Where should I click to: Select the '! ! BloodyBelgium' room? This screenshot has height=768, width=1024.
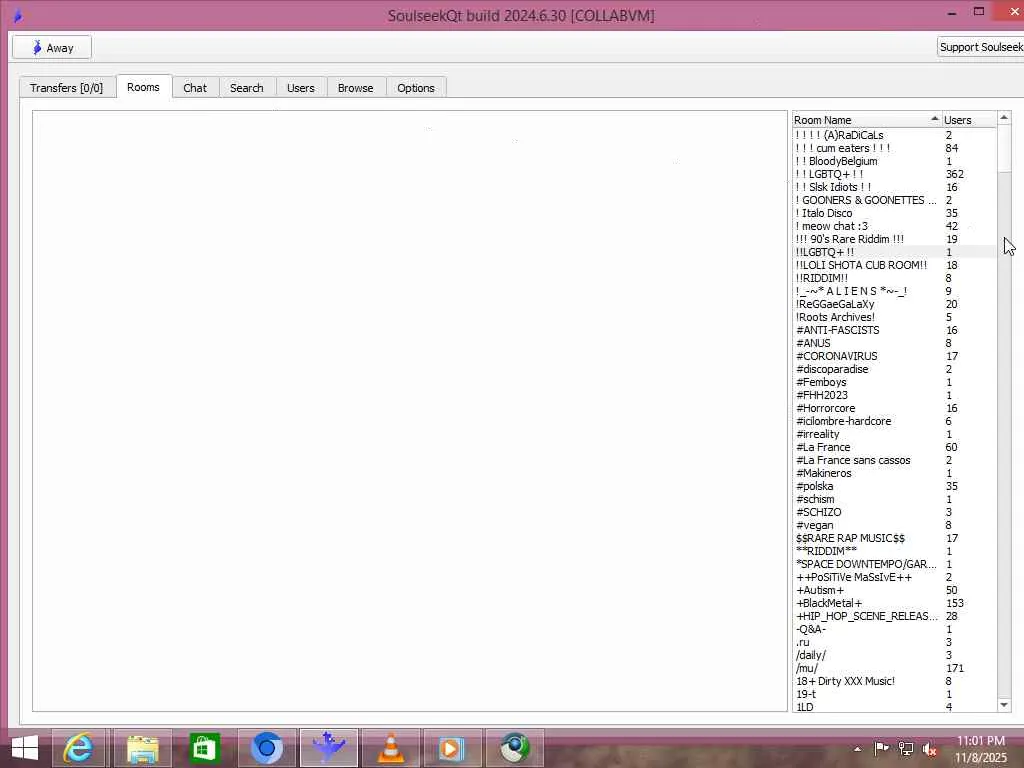coord(894,161)
